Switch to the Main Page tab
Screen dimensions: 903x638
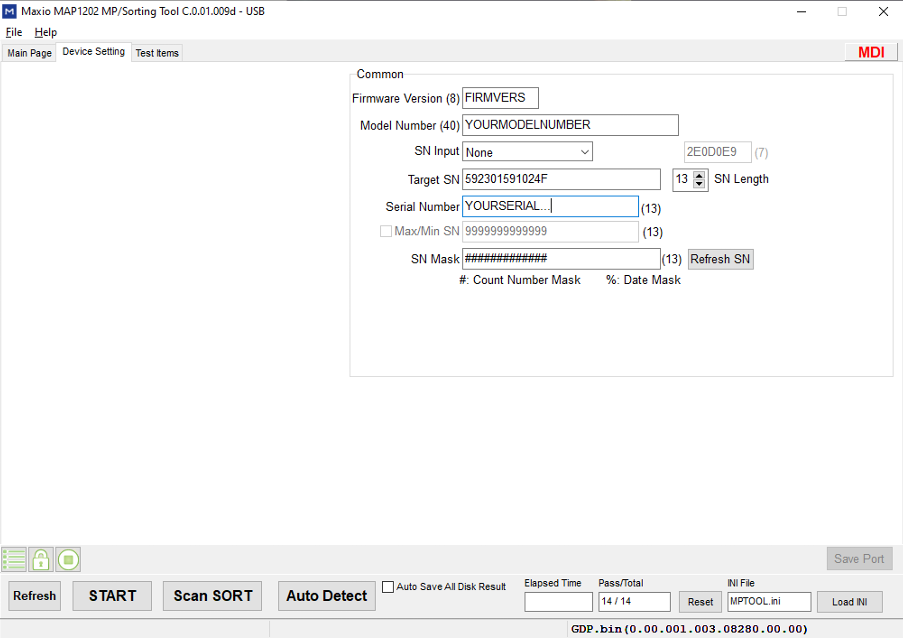[x=29, y=53]
